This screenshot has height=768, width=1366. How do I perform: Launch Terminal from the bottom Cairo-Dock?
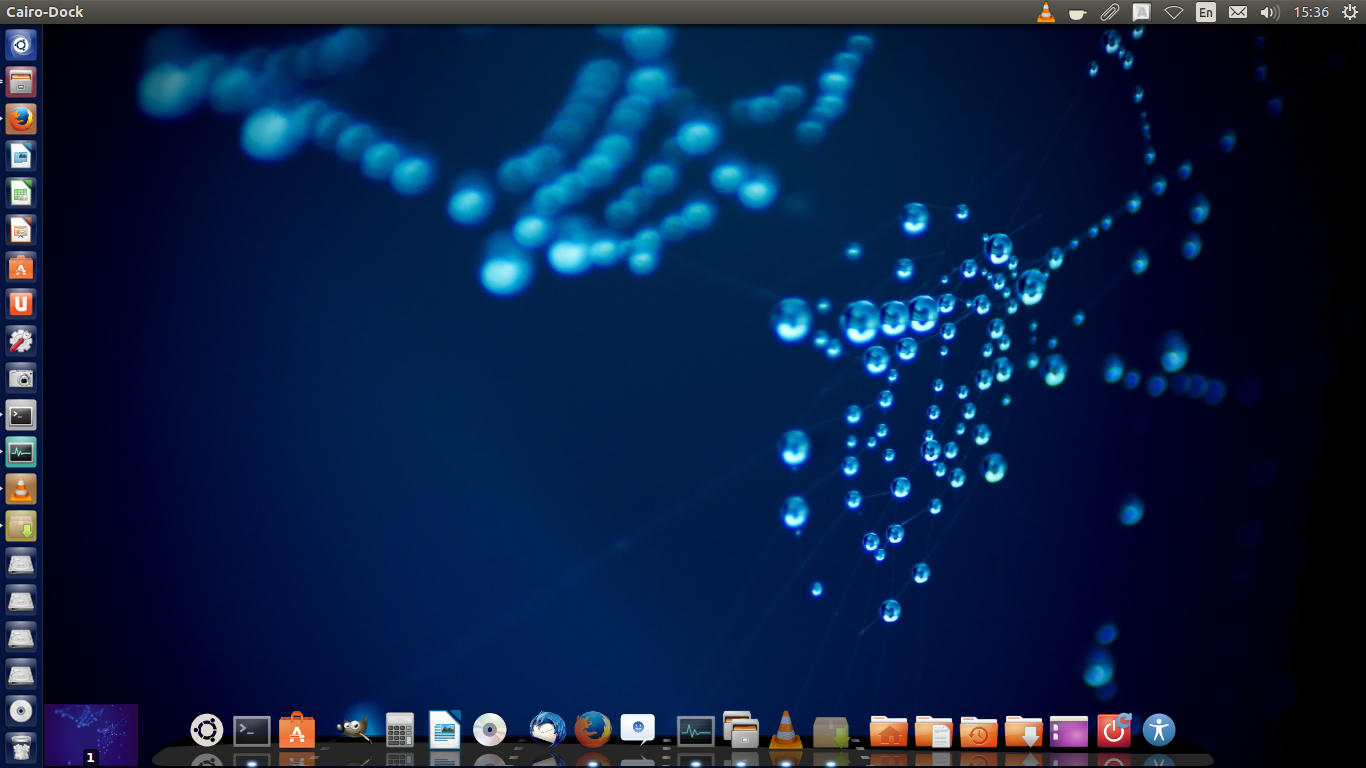pos(252,731)
